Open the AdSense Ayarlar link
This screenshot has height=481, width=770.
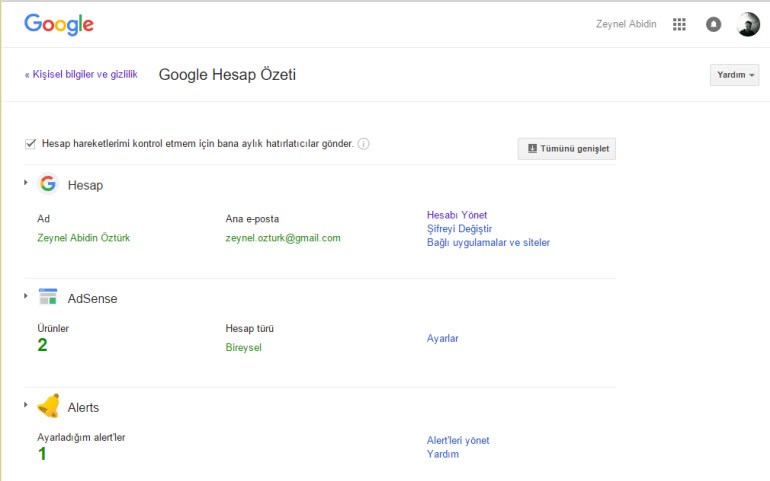pyautogui.click(x=442, y=338)
